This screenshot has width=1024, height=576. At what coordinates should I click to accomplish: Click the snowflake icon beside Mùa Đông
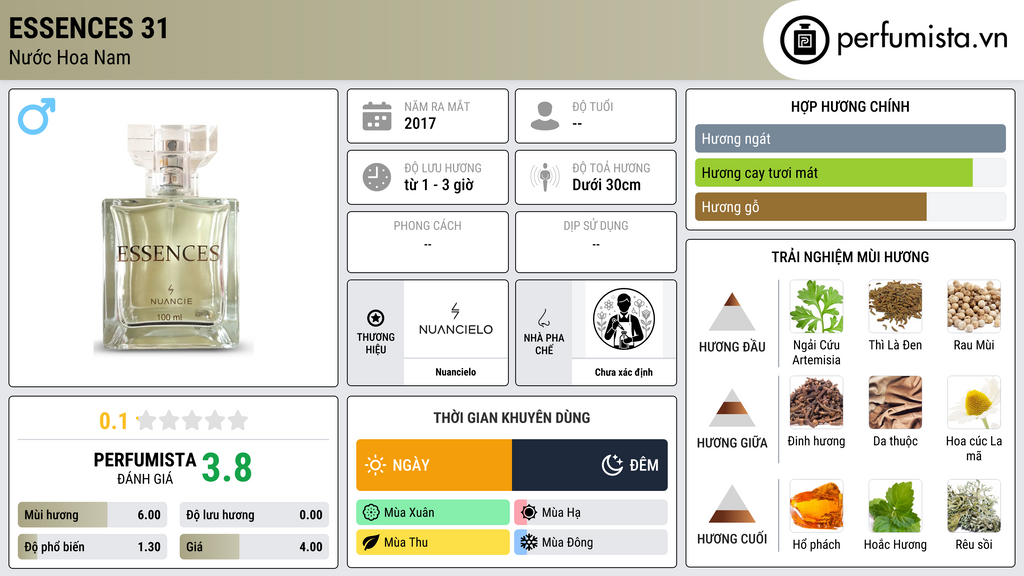point(529,542)
